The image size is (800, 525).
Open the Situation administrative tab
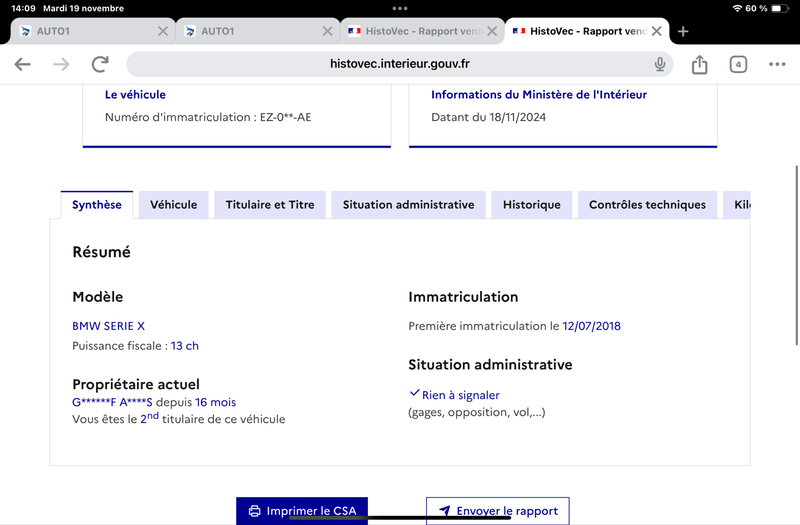click(408, 205)
